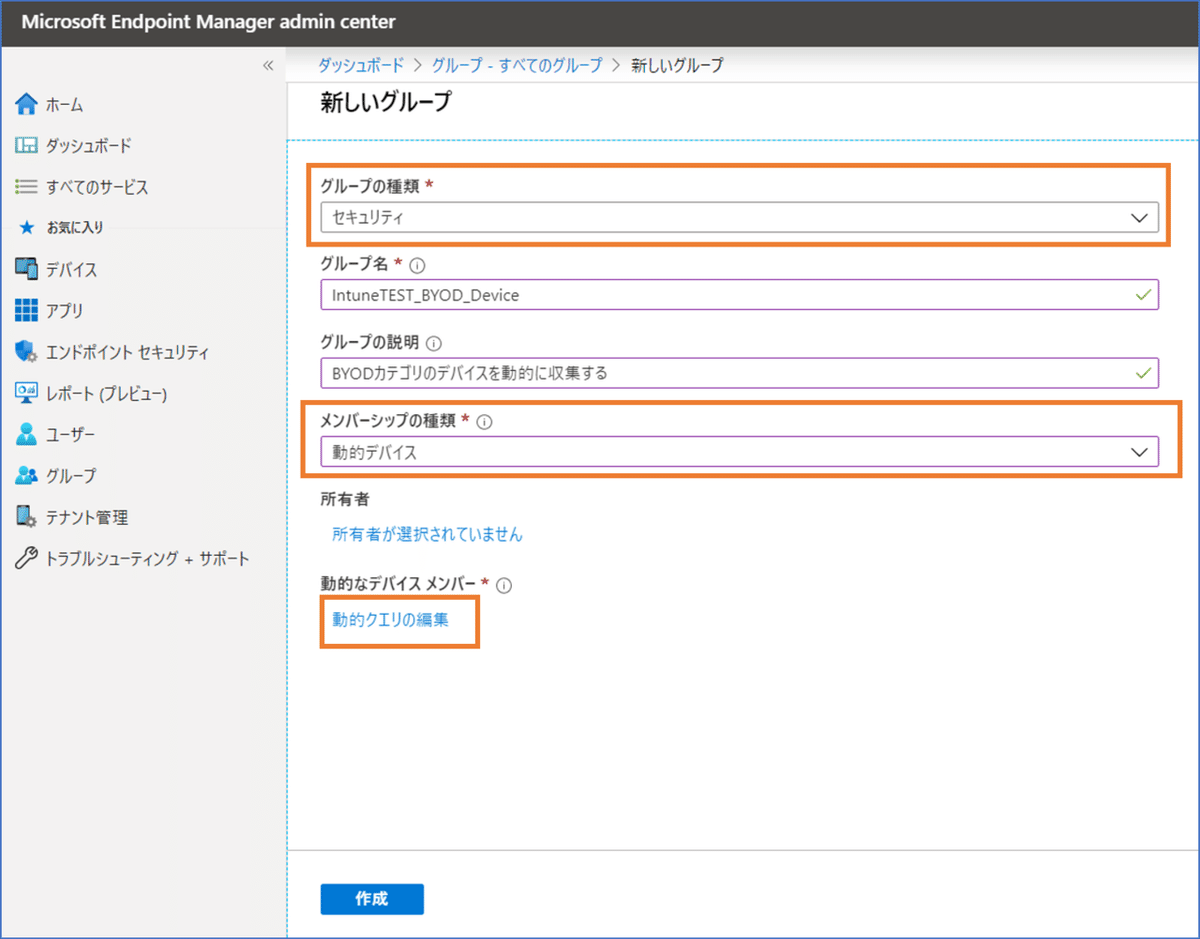Open ホーム in the sidebar

pos(64,104)
